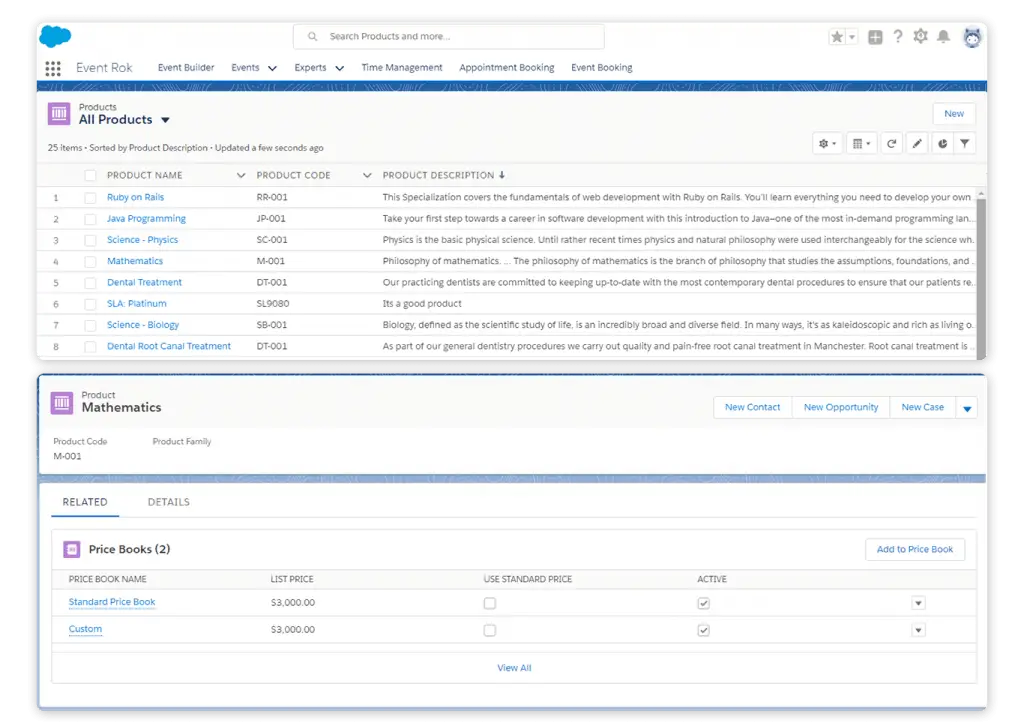Viewport: 1024px width, 726px height.
Task: Open the All Products list view dropdown
Action: [x=165, y=120]
